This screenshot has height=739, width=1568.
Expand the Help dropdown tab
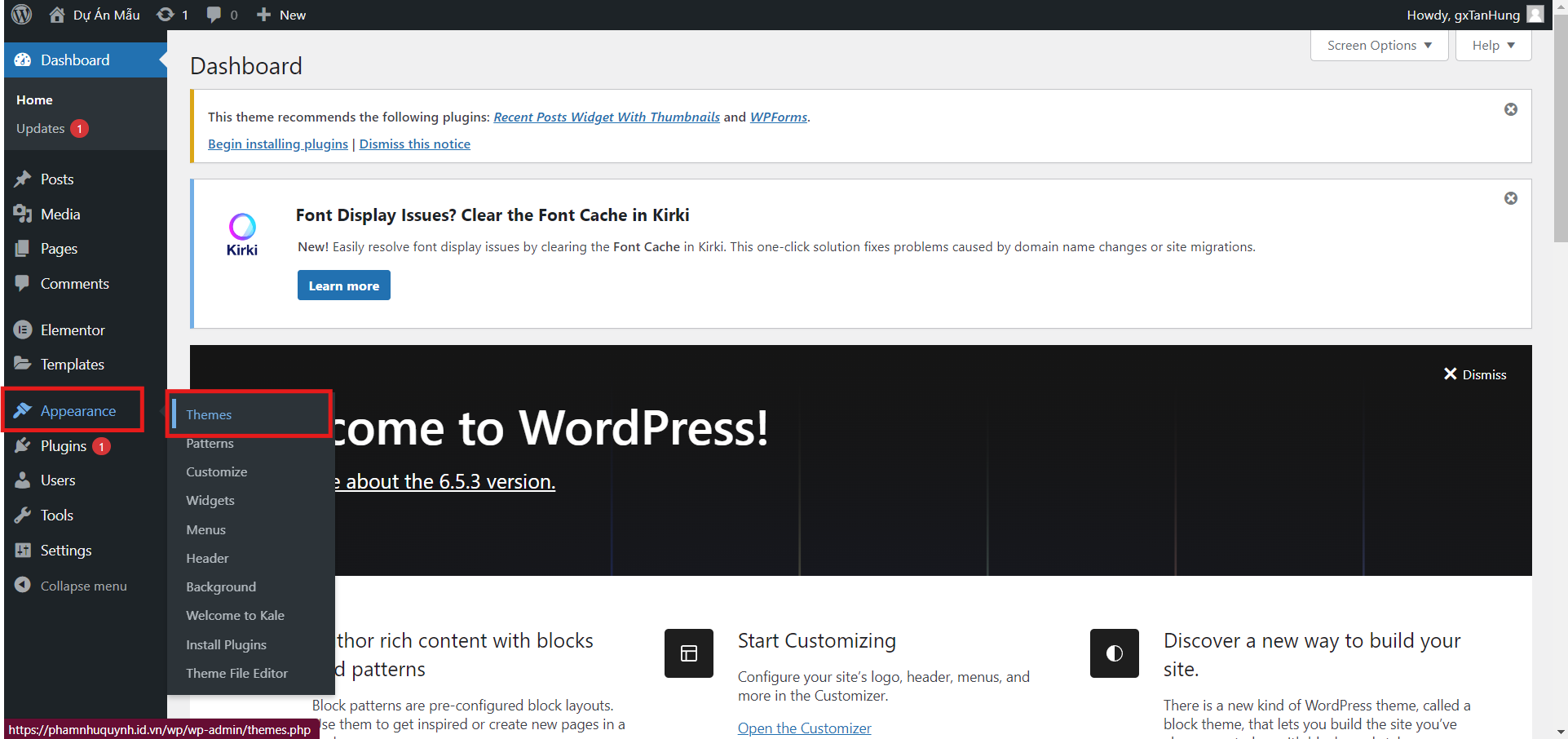click(1494, 46)
